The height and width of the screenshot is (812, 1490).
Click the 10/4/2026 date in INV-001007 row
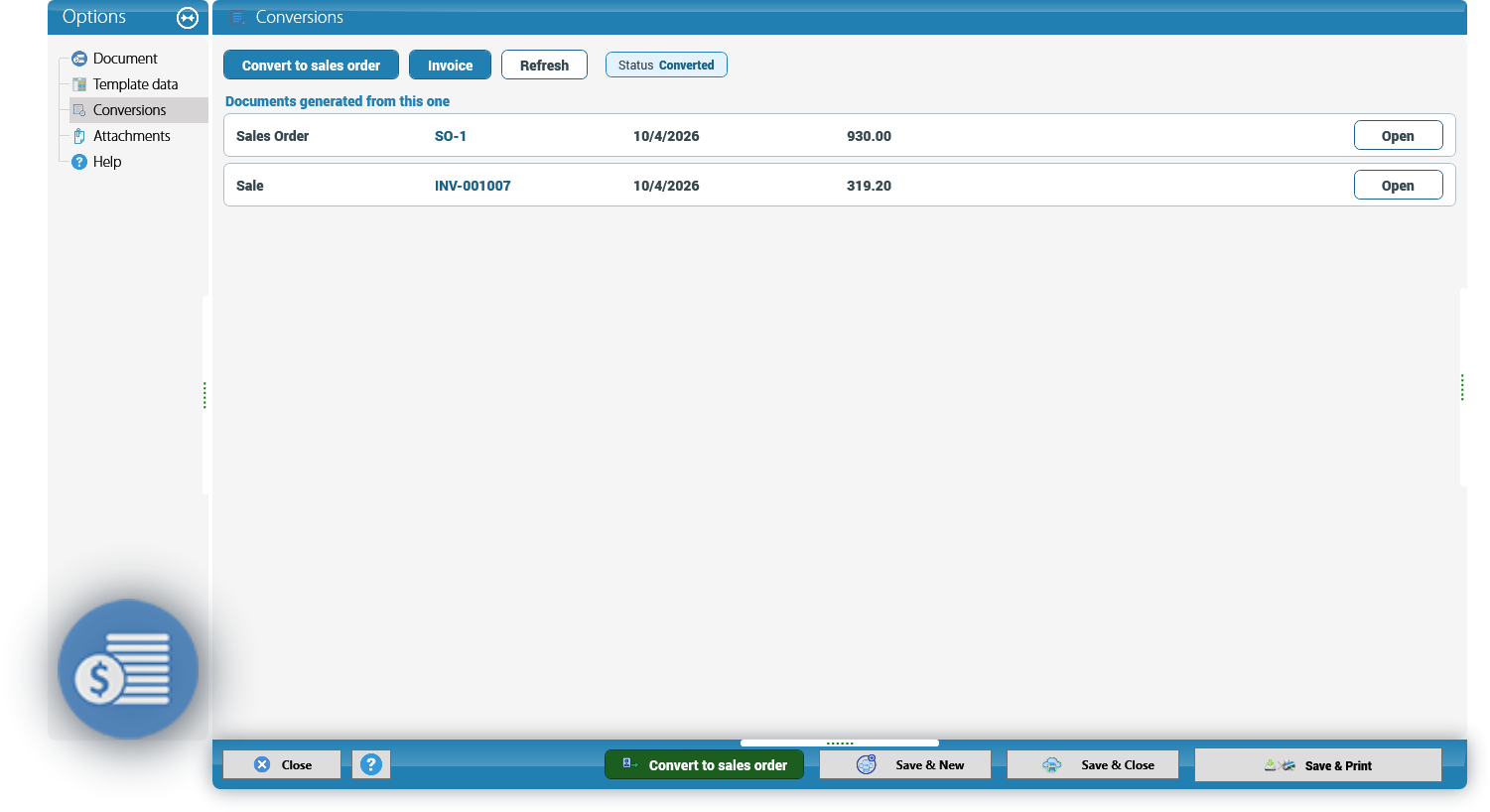666,186
